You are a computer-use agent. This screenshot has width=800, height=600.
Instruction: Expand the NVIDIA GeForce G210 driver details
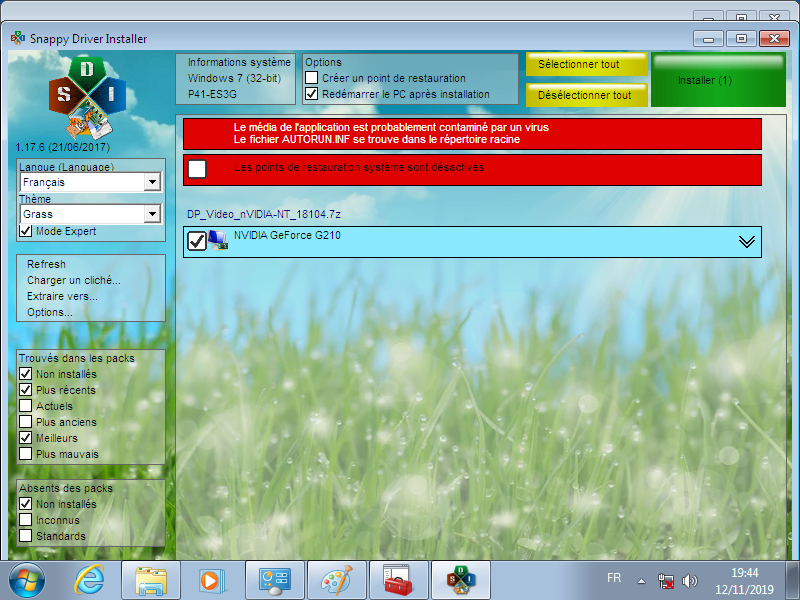[x=746, y=241]
